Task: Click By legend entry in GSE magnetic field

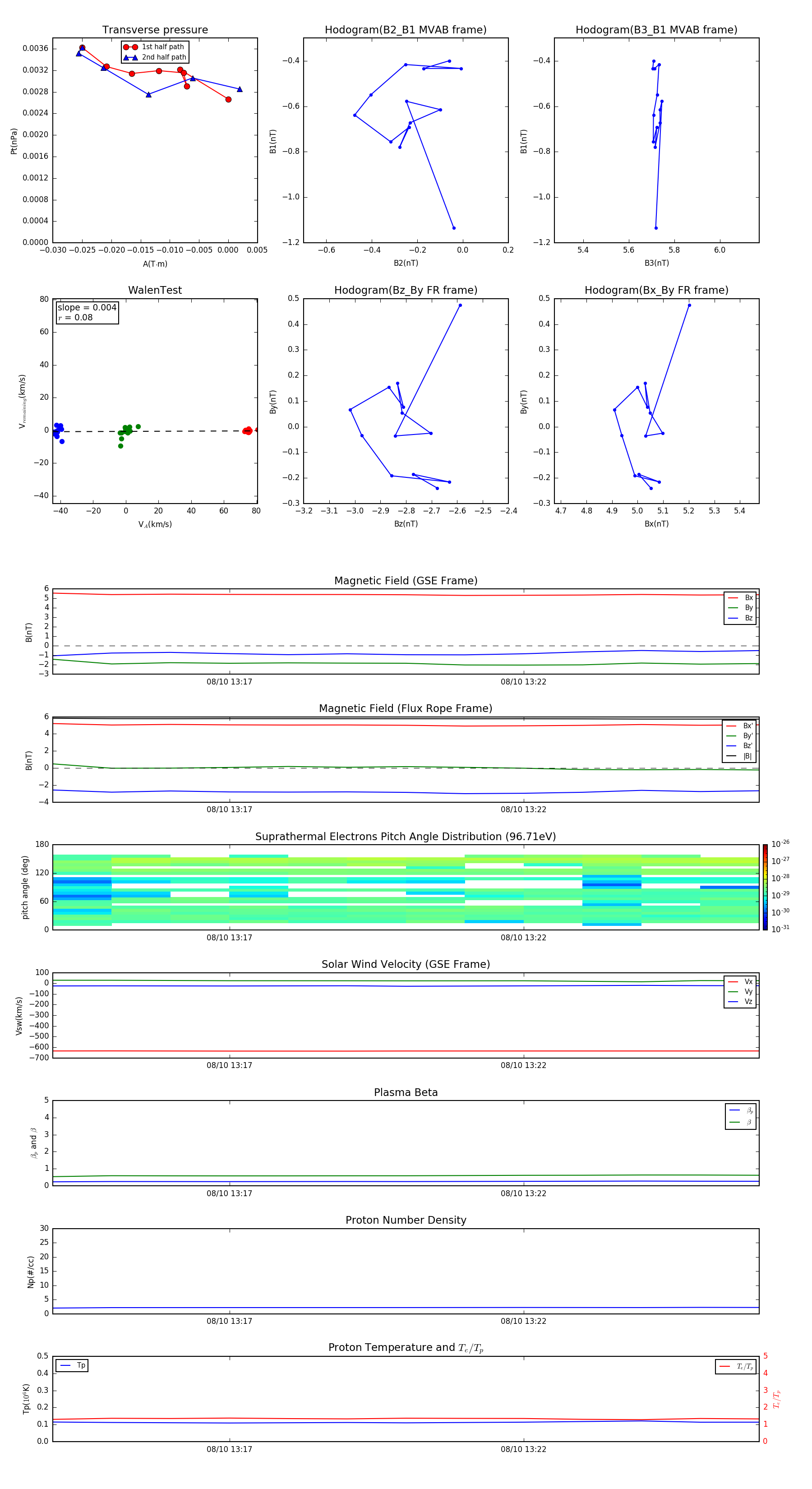Action: click(740, 607)
